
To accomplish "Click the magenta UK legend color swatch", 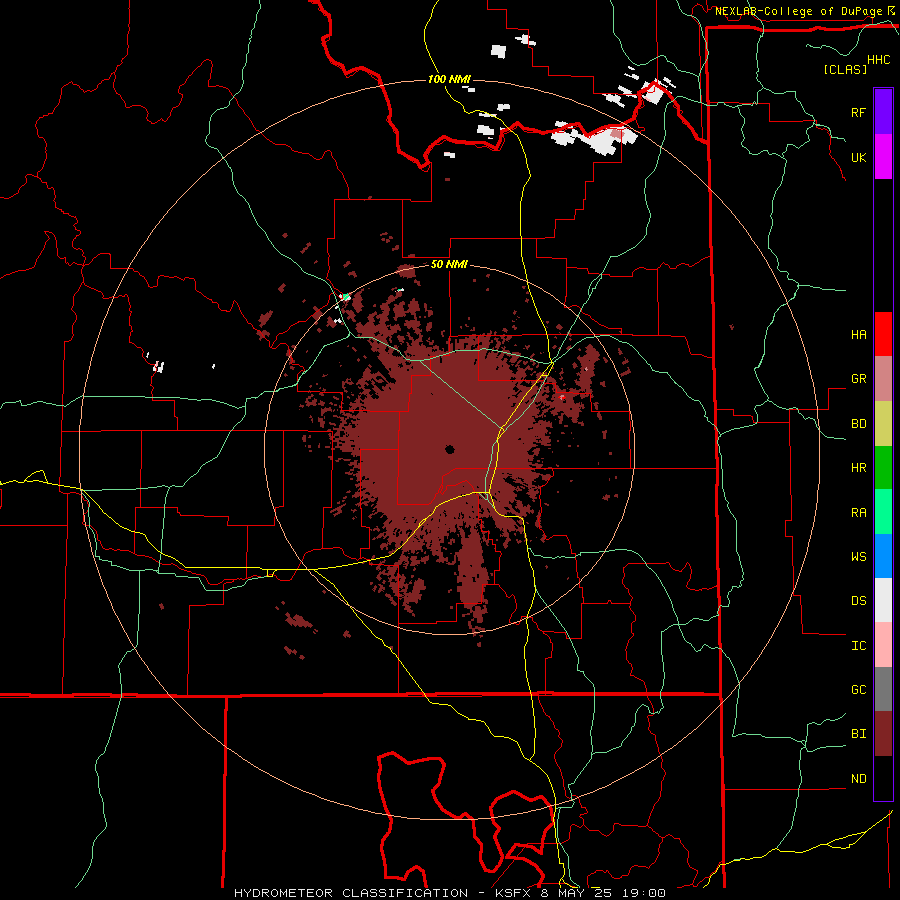I will pos(883,157).
